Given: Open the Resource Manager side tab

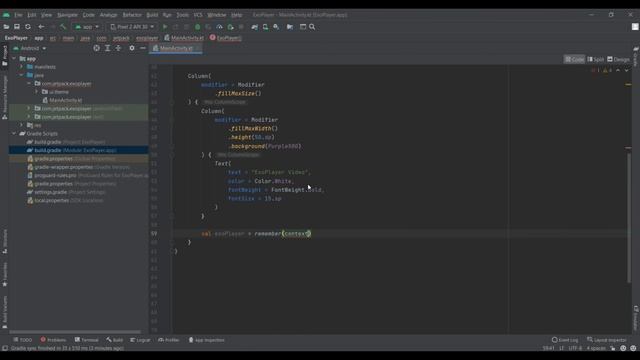Looking at the screenshot, I should point(5,97).
